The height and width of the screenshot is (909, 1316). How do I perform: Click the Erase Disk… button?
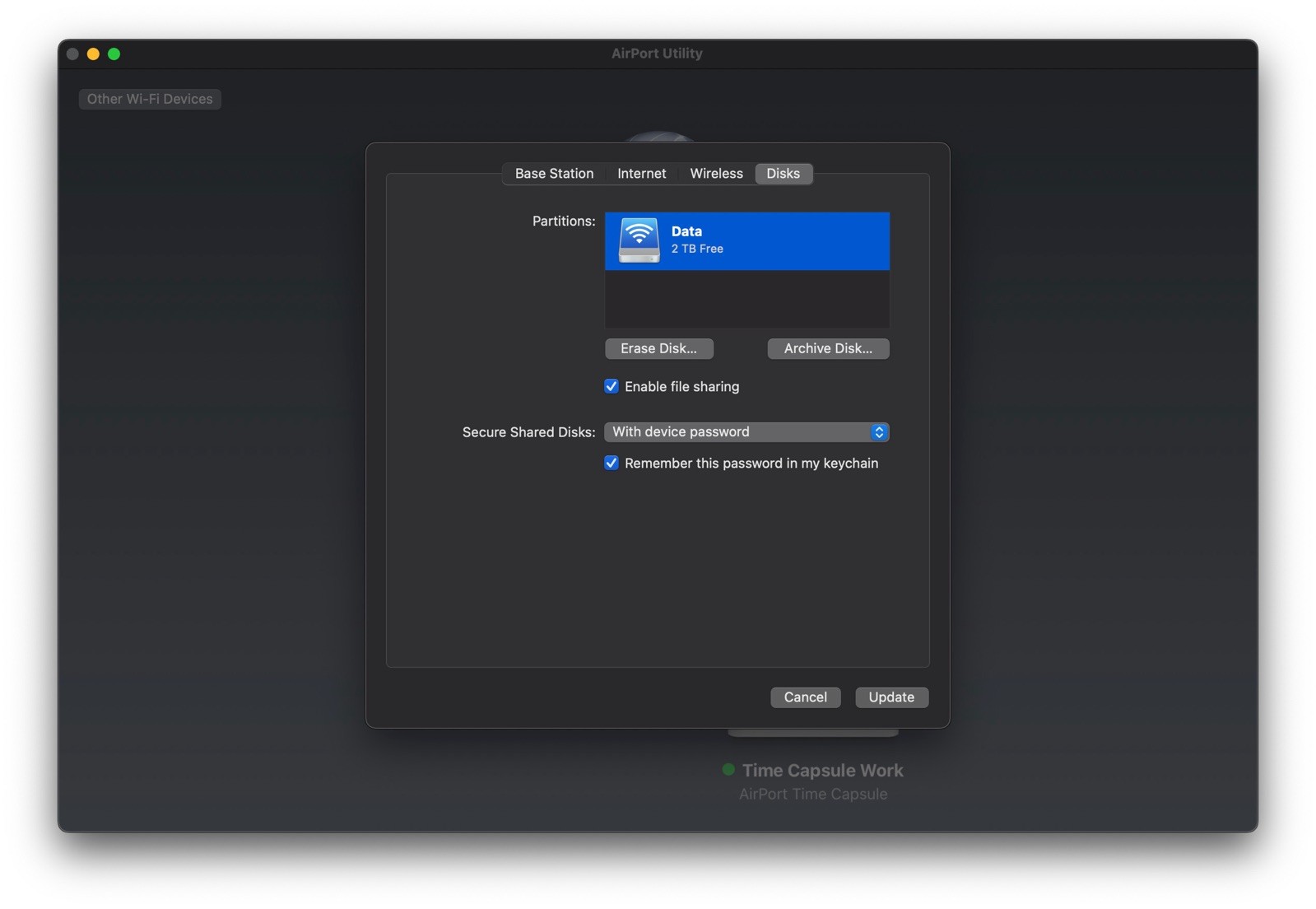click(x=658, y=348)
